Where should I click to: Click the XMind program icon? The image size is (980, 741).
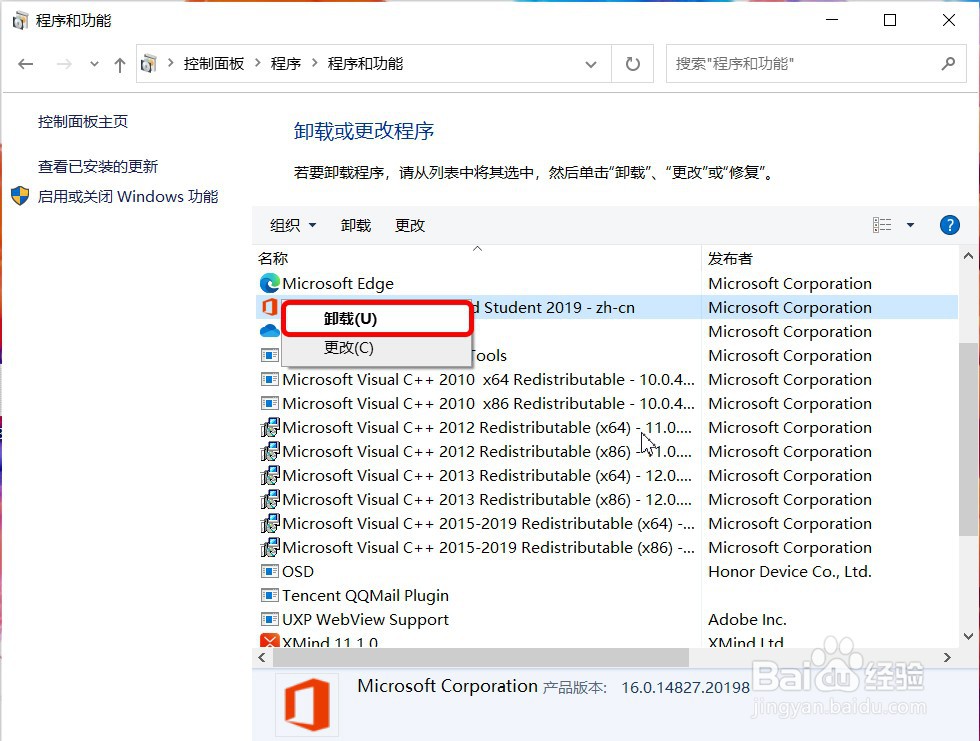coord(269,641)
